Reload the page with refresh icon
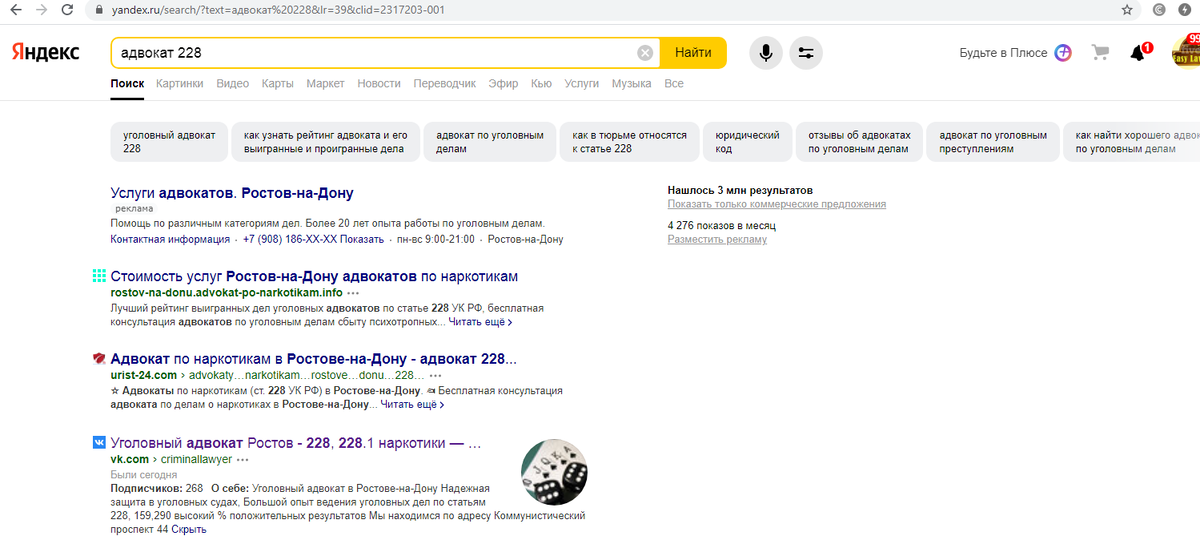Image resolution: width=1200 pixels, height=536 pixels. pyautogui.click(x=67, y=10)
